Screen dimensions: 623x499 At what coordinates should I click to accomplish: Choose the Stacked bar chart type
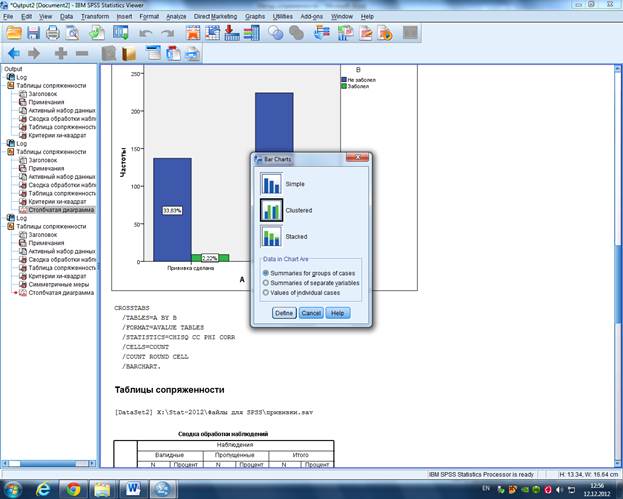click(271, 236)
